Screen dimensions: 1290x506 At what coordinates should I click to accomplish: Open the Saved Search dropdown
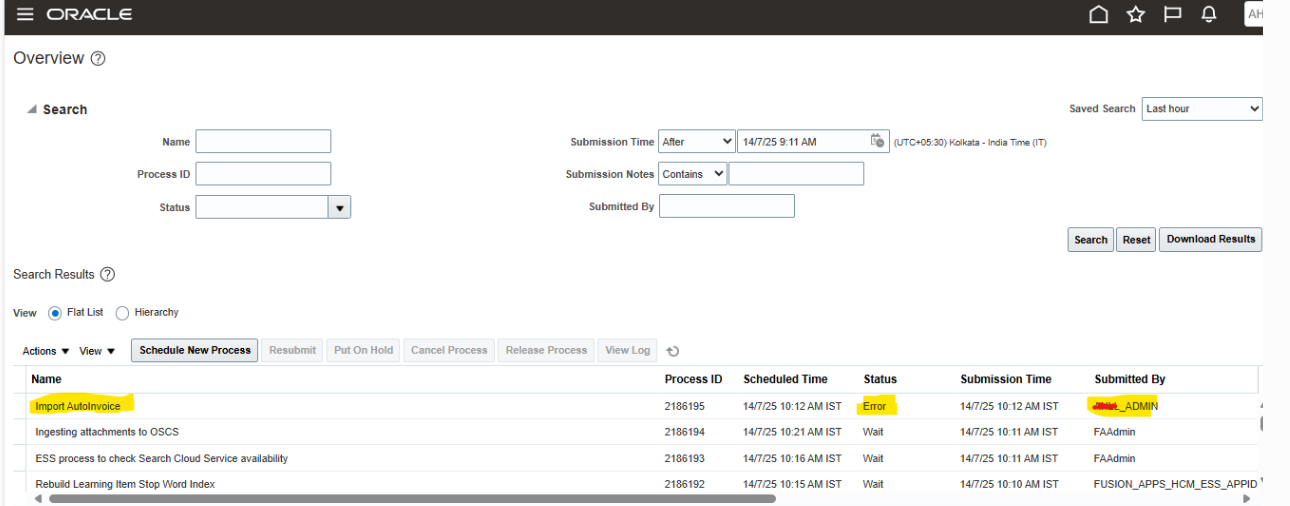tap(1202, 108)
